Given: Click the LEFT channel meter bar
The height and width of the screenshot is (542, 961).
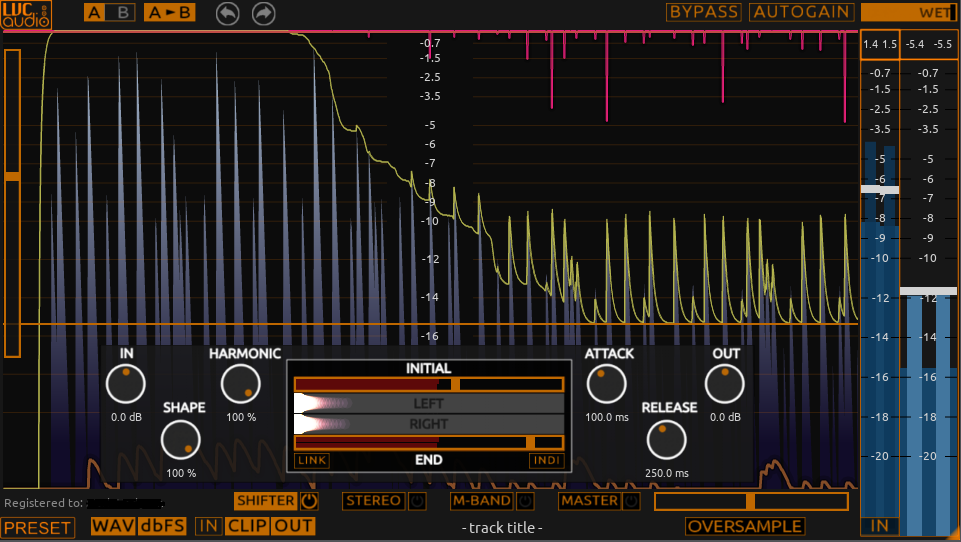Looking at the screenshot, I should (428, 403).
